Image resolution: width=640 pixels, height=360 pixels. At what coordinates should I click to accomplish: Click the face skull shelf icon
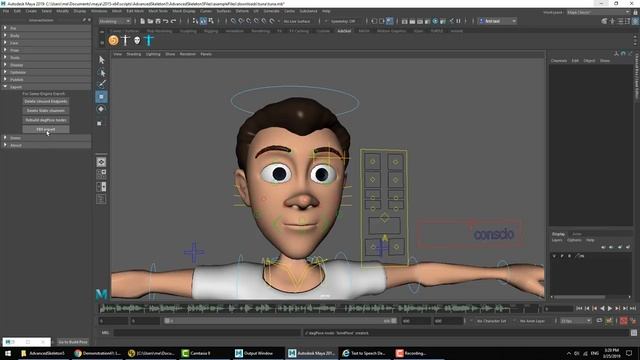[x=137, y=40]
